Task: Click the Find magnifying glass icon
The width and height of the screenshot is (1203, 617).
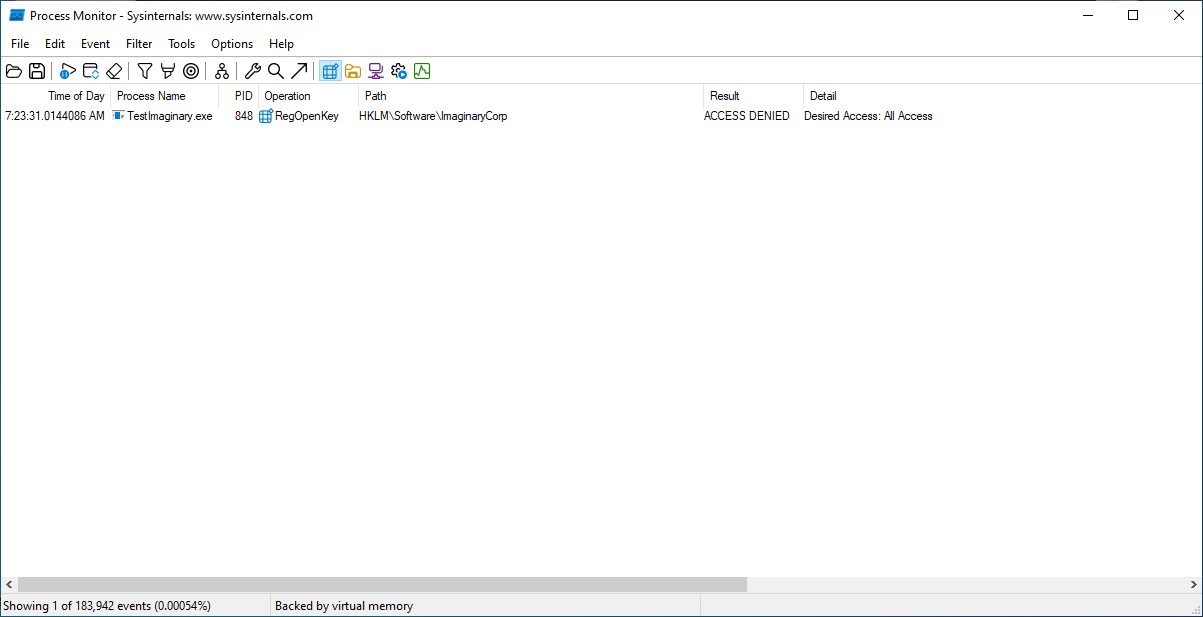Action: [276, 71]
